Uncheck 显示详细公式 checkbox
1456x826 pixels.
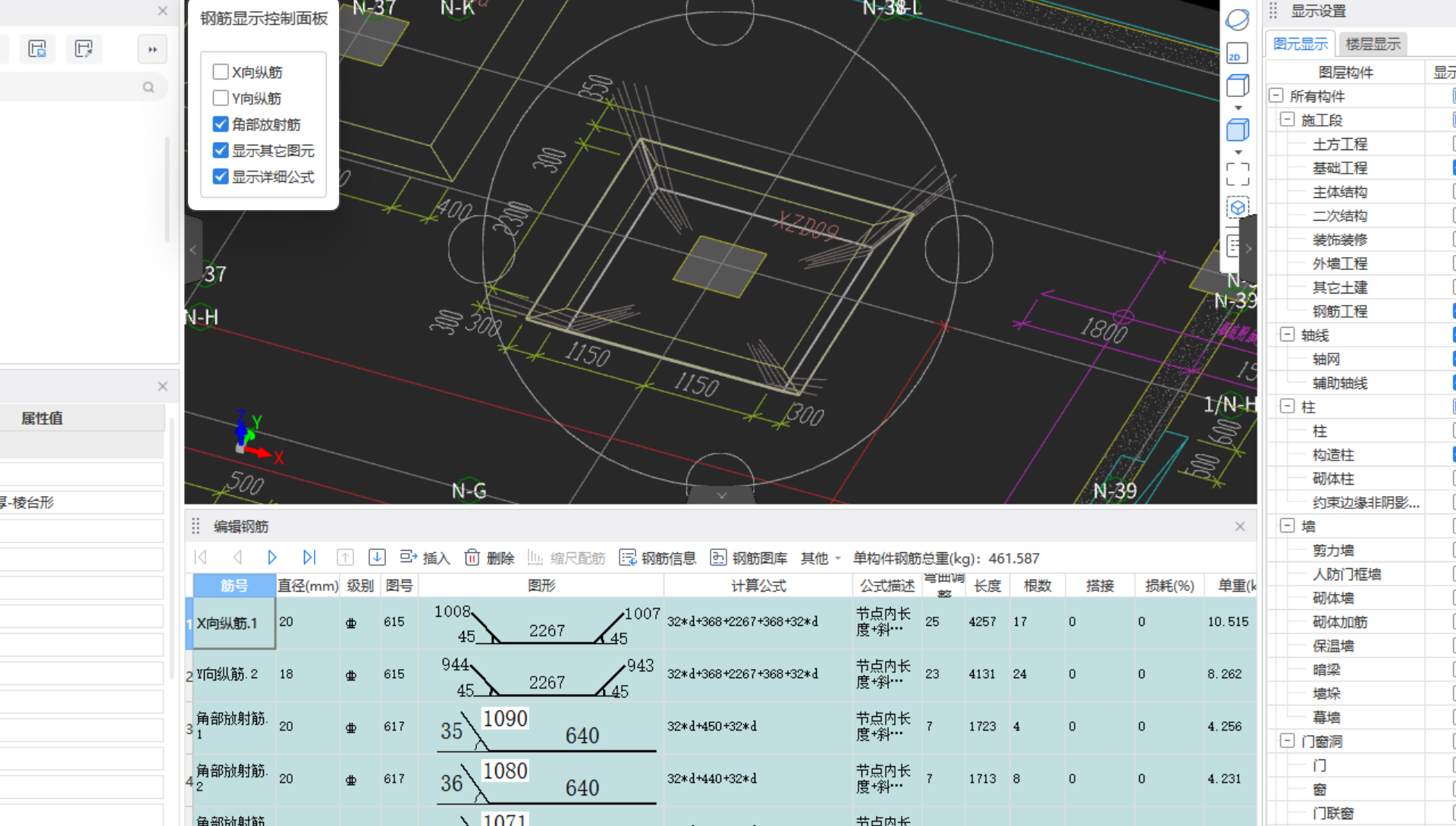click(x=221, y=176)
